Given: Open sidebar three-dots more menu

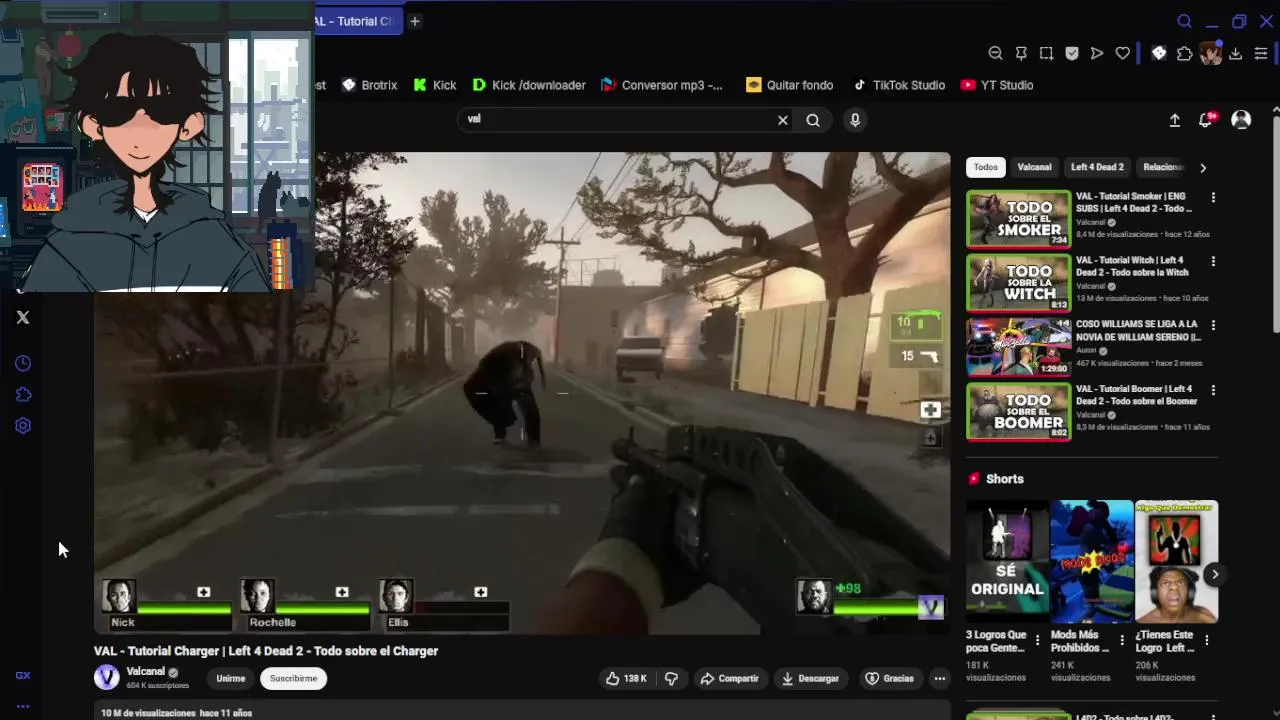Looking at the screenshot, I should (23, 706).
